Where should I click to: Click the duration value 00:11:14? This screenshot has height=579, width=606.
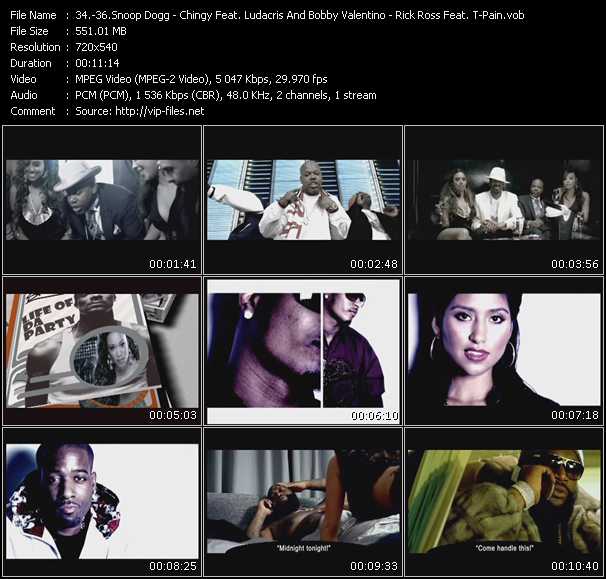click(97, 63)
